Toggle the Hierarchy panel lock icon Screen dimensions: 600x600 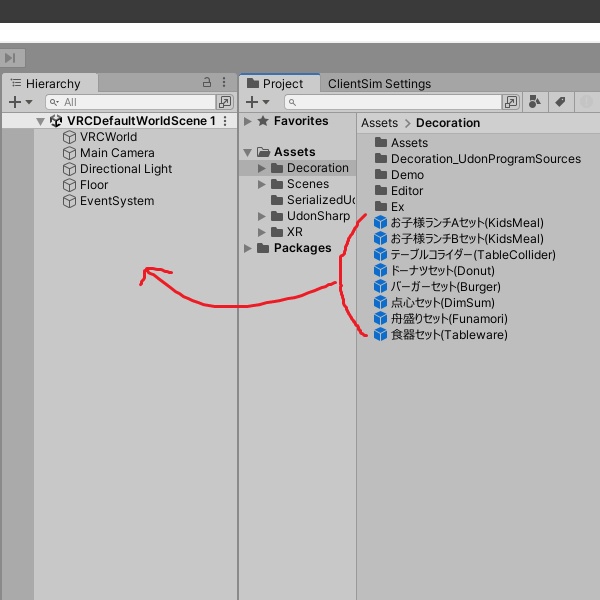(x=207, y=82)
